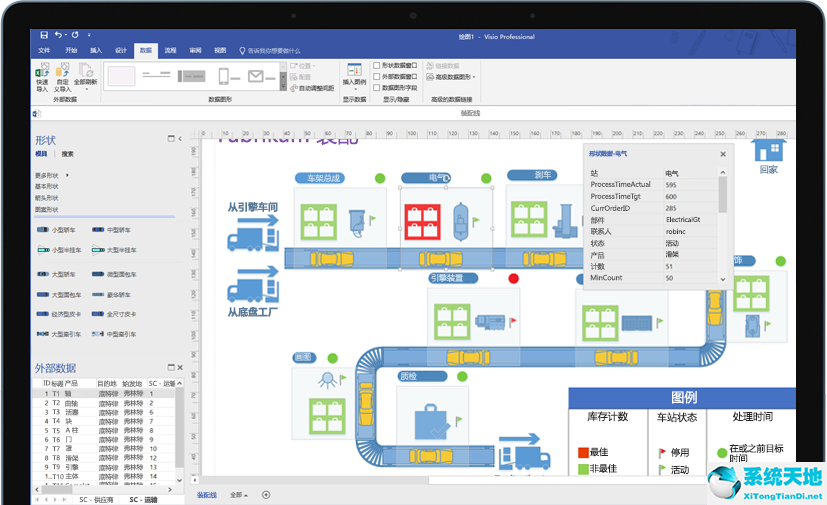Click the Shape Data window scroll down arrow

tap(723, 279)
